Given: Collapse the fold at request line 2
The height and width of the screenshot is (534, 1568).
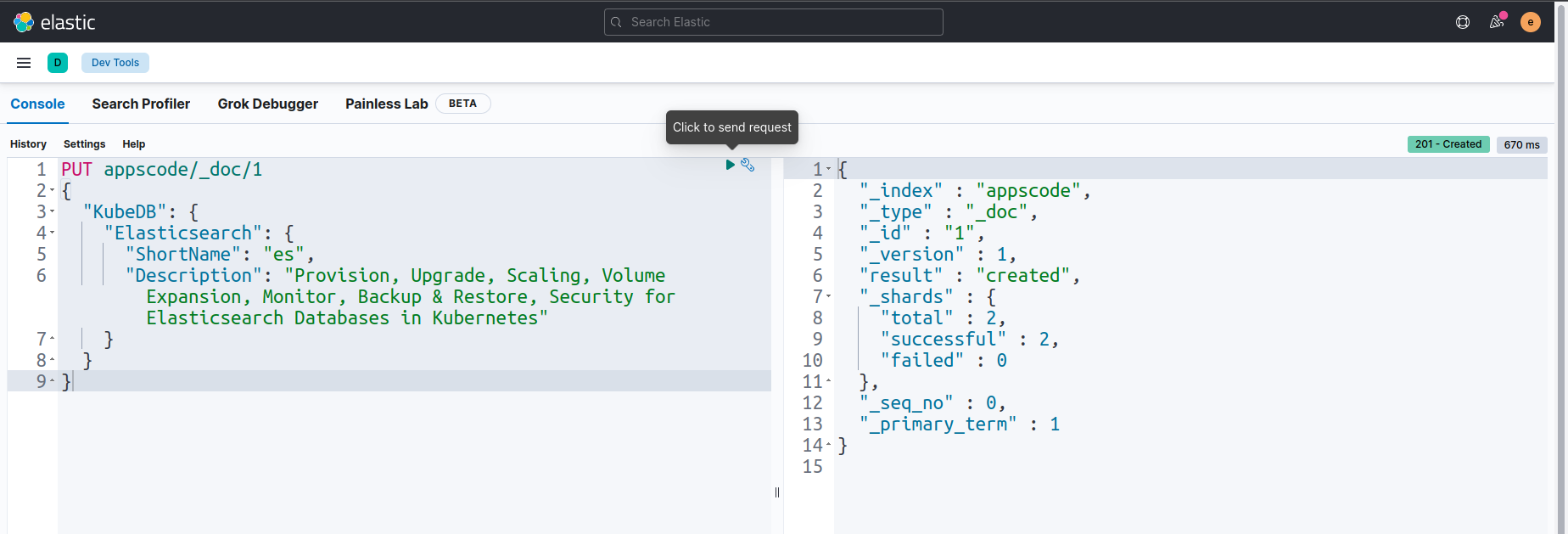Looking at the screenshot, I should (x=53, y=191).
